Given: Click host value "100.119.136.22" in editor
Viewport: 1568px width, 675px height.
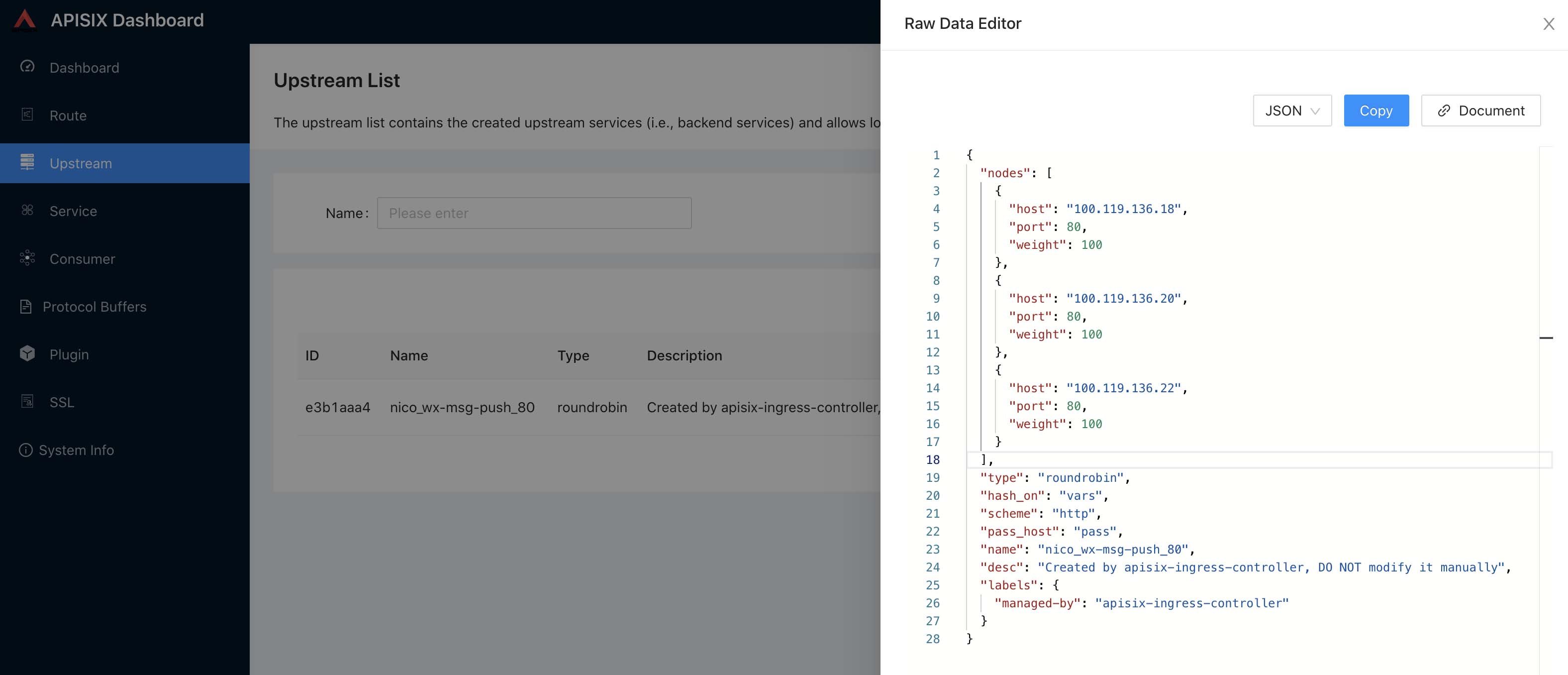Looking at the screenshot, I should 1124,388.
